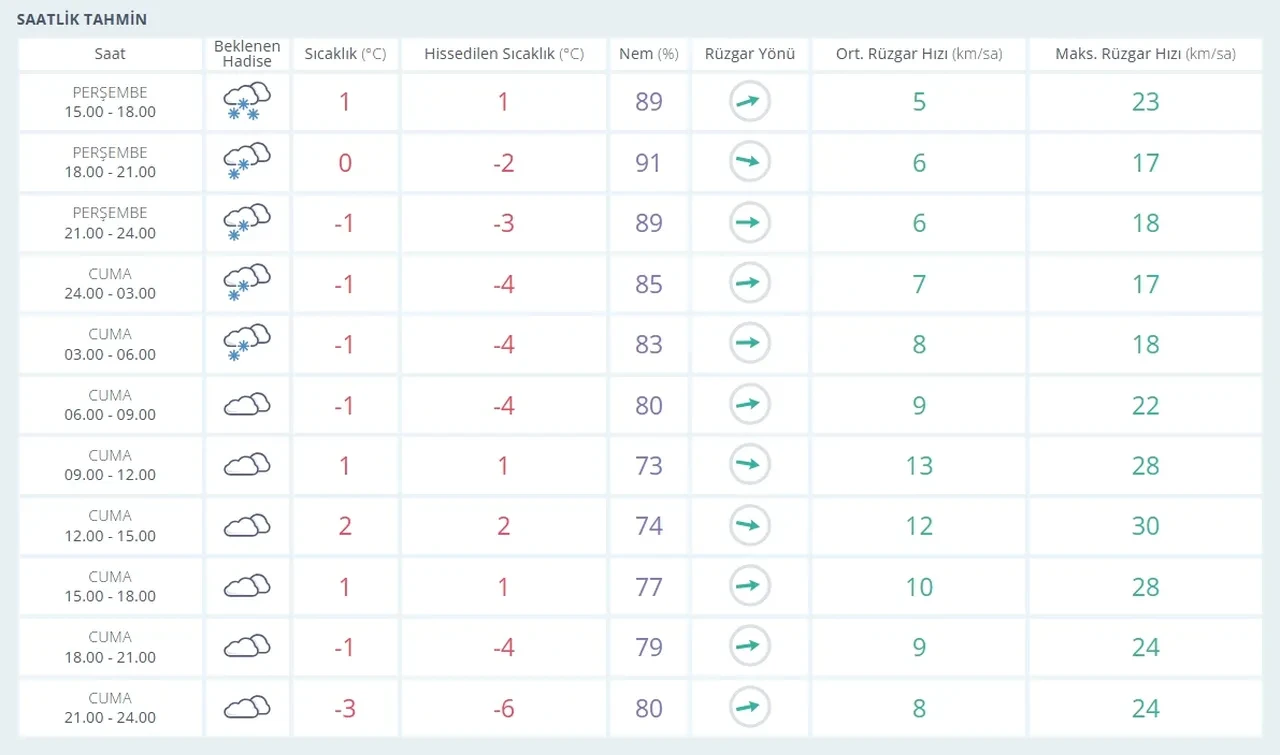Click the Ort. Rüzgar Hızı column header
The image size is (1280, 755).
tap(918, 54)
